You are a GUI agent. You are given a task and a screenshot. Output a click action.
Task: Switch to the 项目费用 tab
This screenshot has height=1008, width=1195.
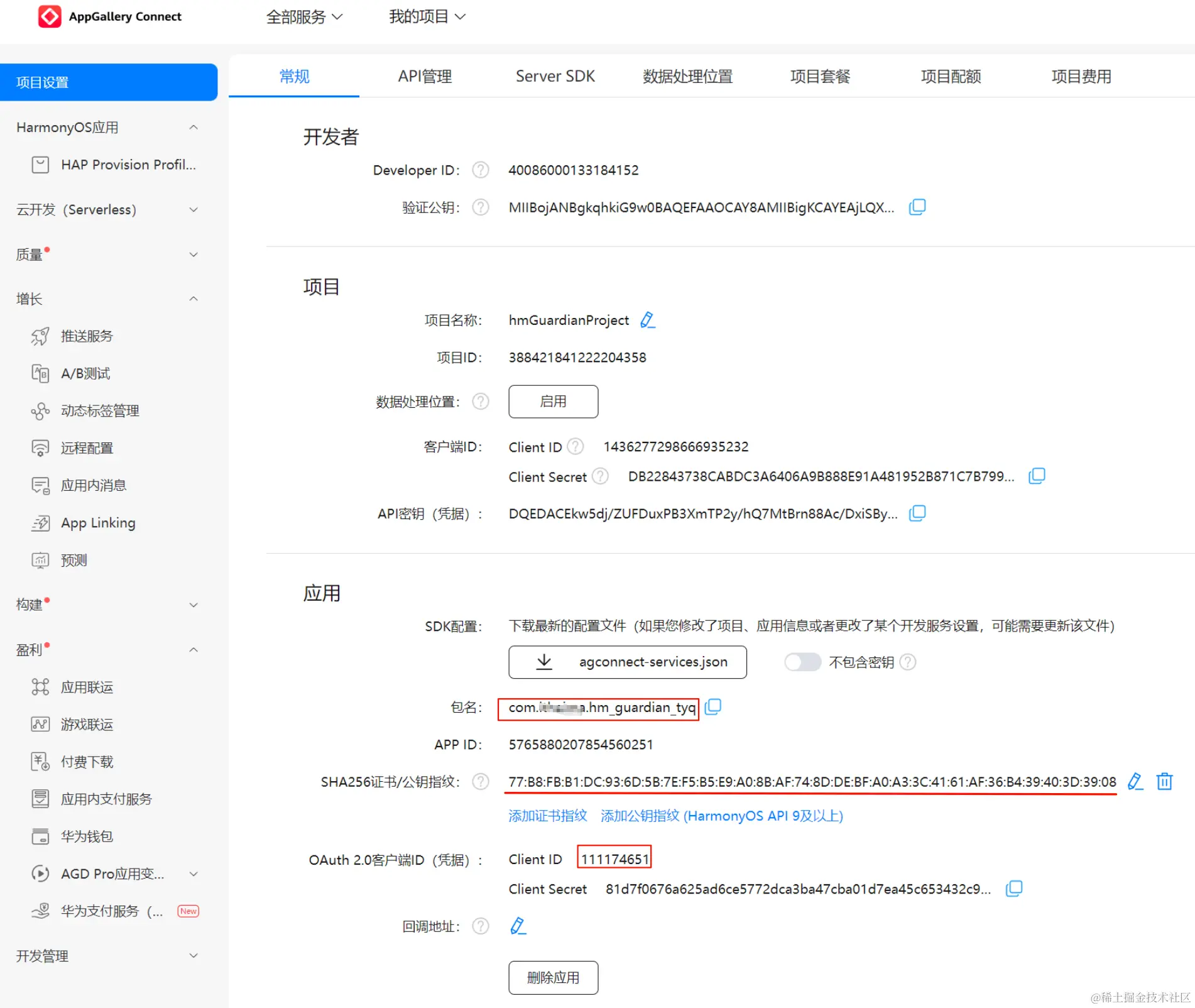1081,76
